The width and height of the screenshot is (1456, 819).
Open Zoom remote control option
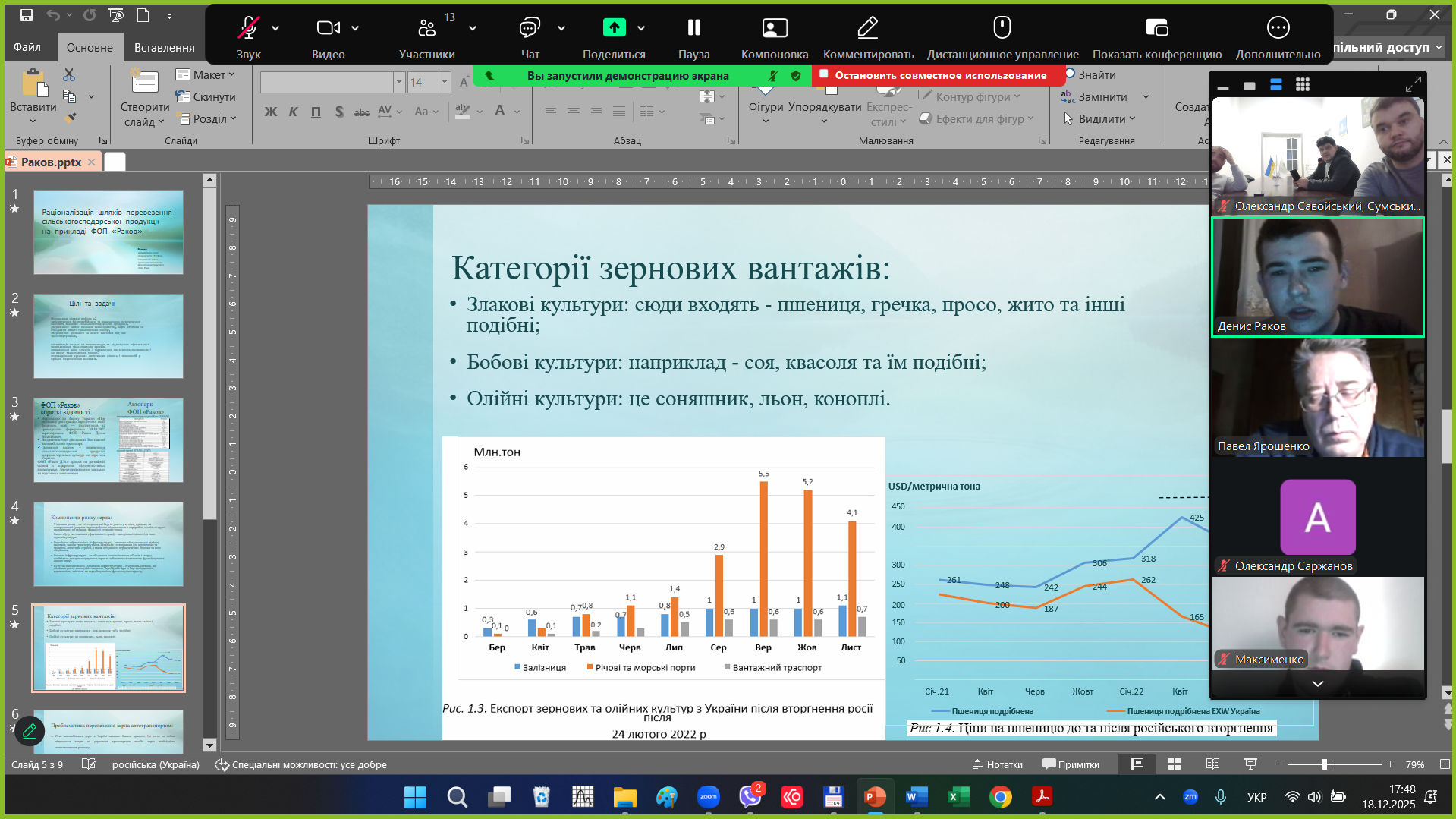(x=1002, y=29)
